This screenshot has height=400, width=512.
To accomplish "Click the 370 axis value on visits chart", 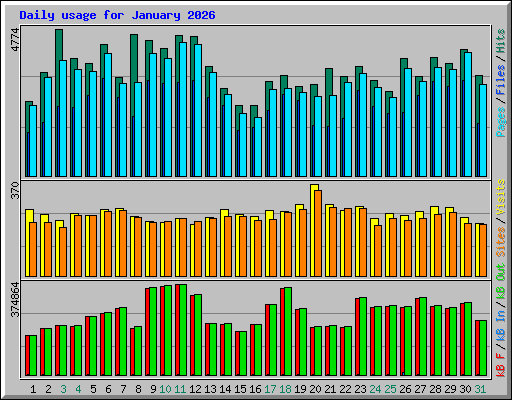I will (x=15, y=190).
